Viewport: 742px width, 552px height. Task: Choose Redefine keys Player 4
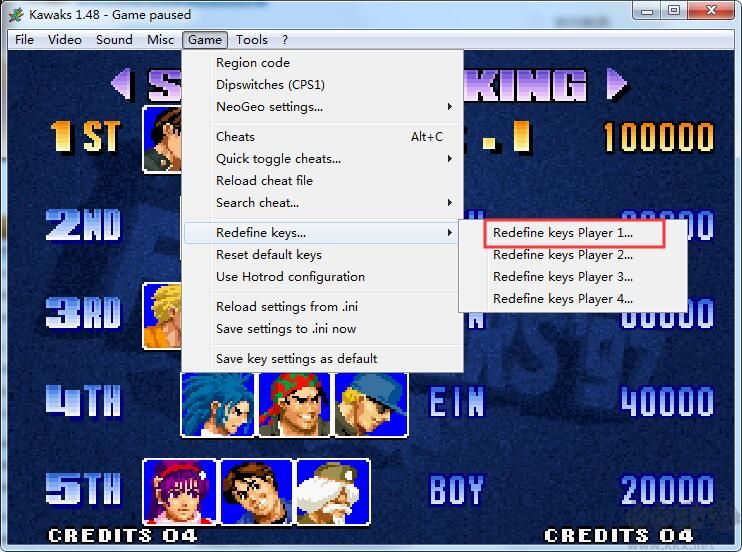(x=563, y=299)
